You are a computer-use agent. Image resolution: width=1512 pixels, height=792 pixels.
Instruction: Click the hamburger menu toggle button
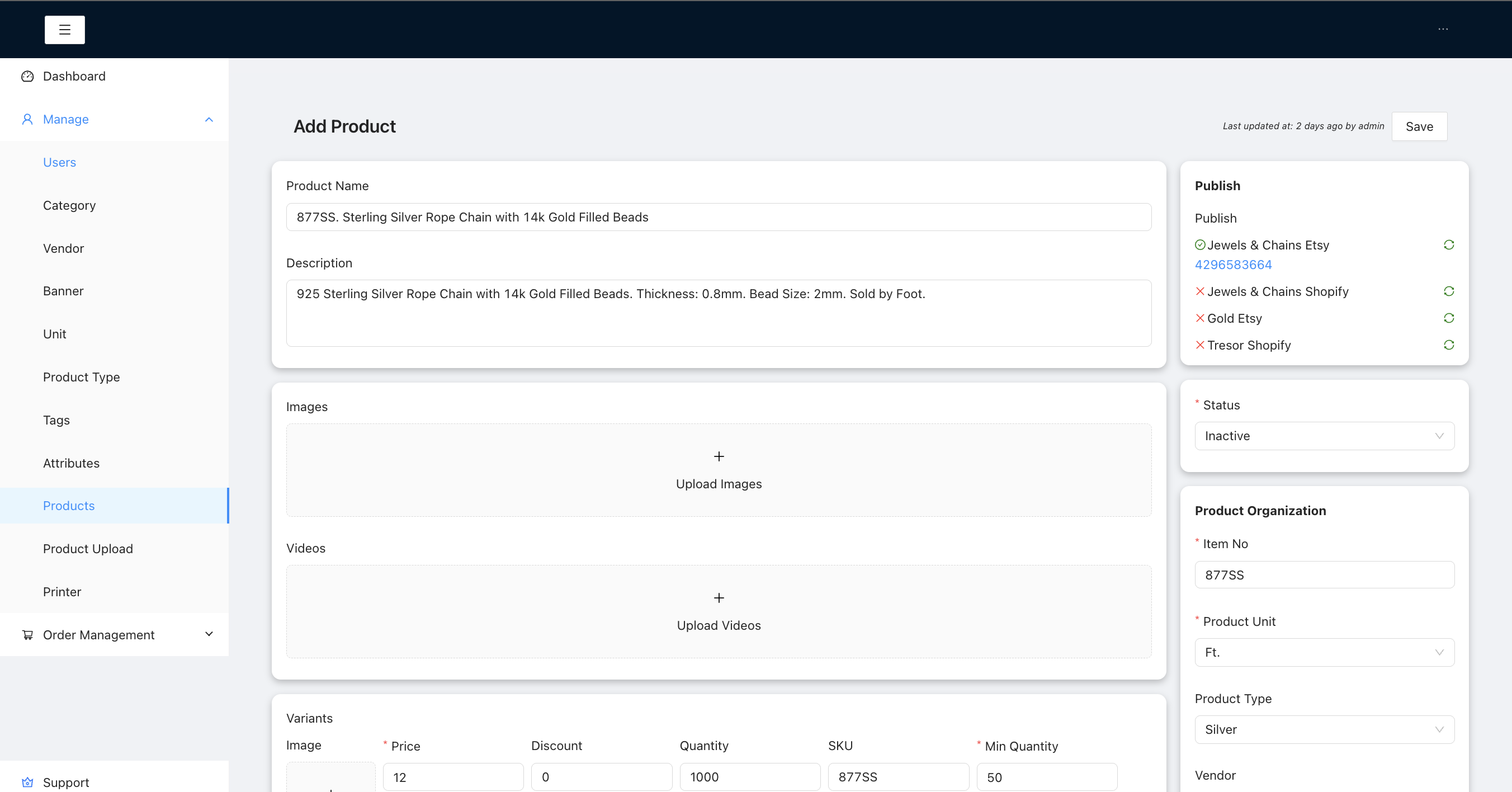(x=64, y=29)
